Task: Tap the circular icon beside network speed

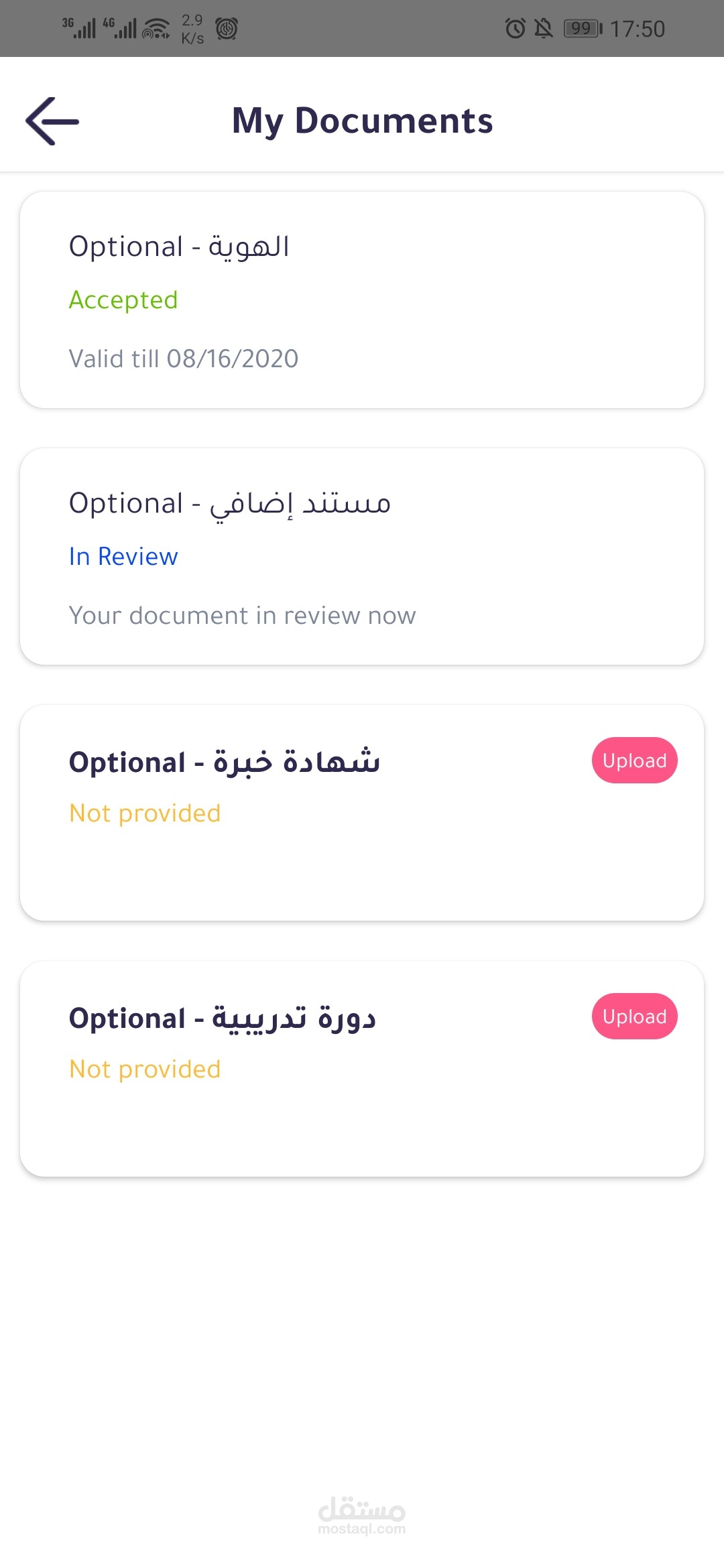Action: point(227,28)
